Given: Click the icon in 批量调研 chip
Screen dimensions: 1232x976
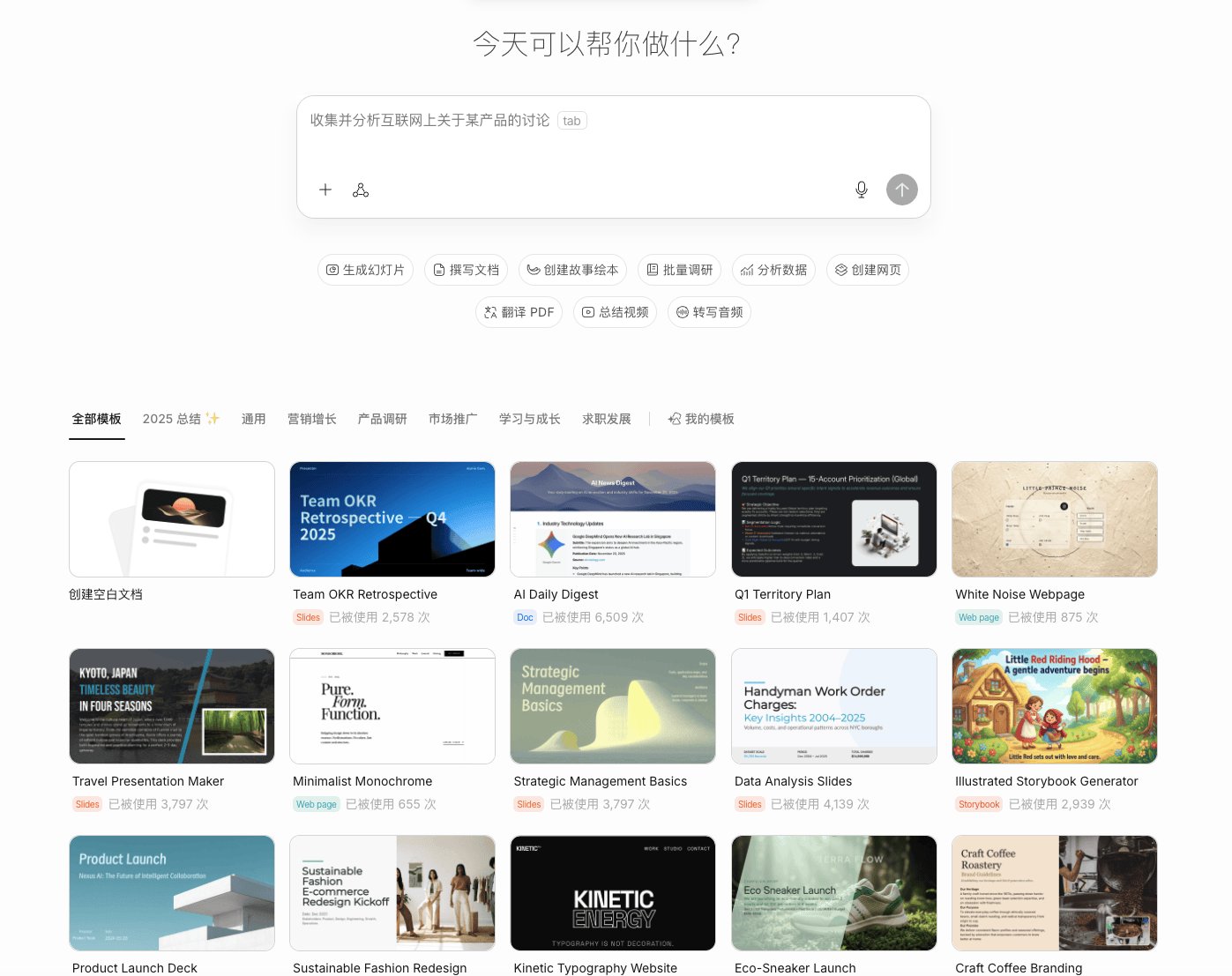Looking at the screenshot, I should tap(653, 270).
